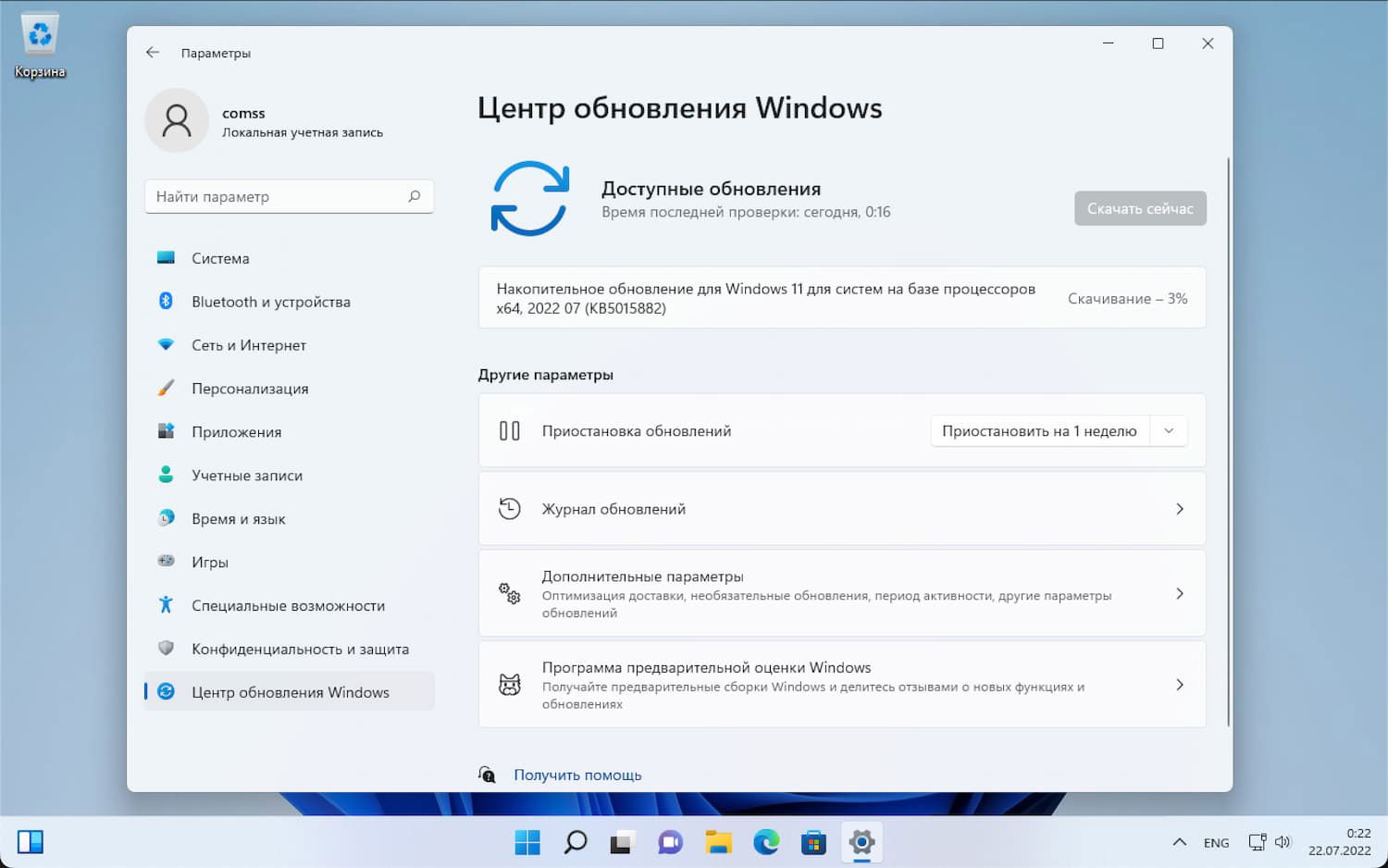Click the Игры gamepad icon
1388x868 pixels.
pyautogui.click(x=166, y=561)
